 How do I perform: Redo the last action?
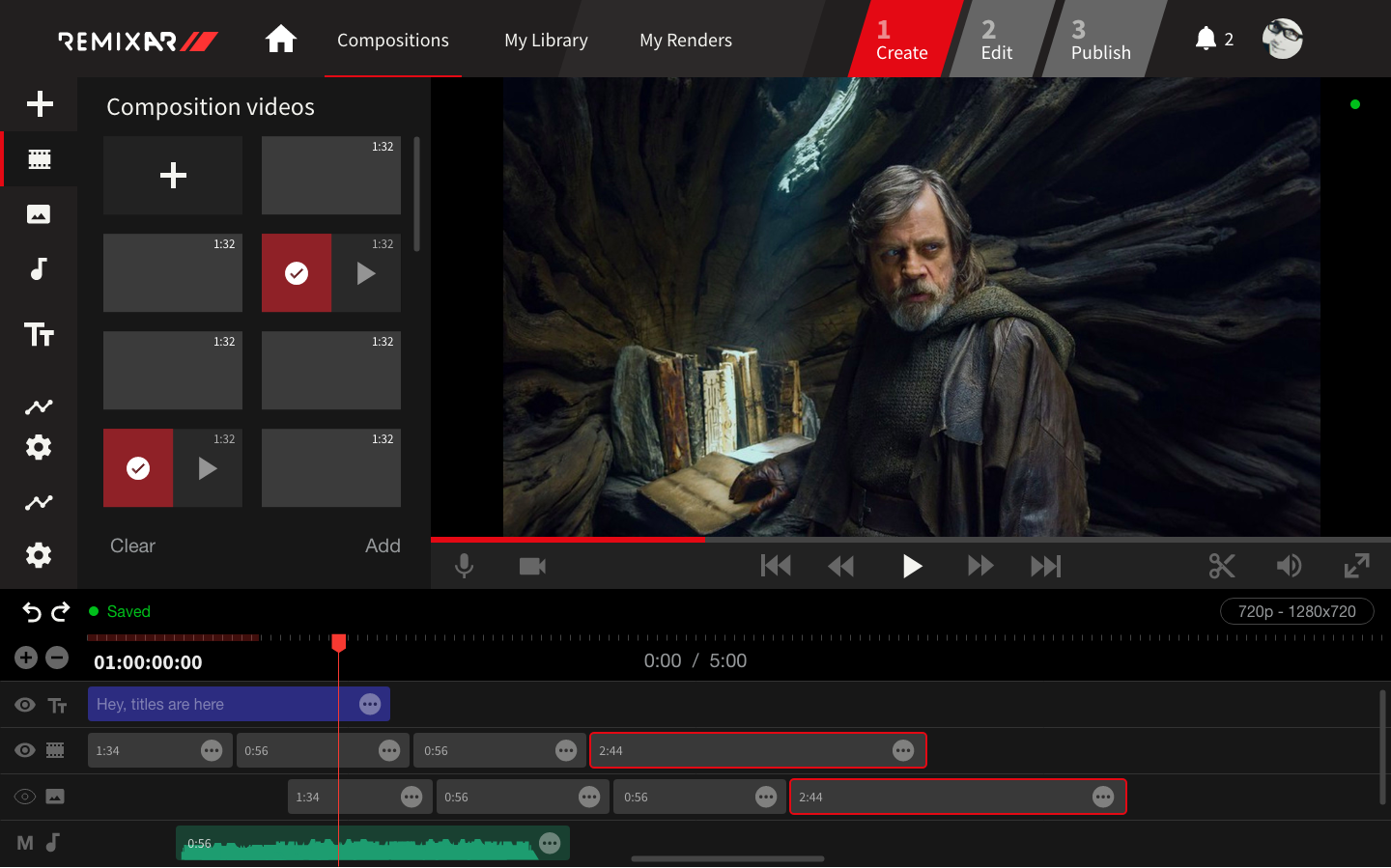click(x=61, y=612)
